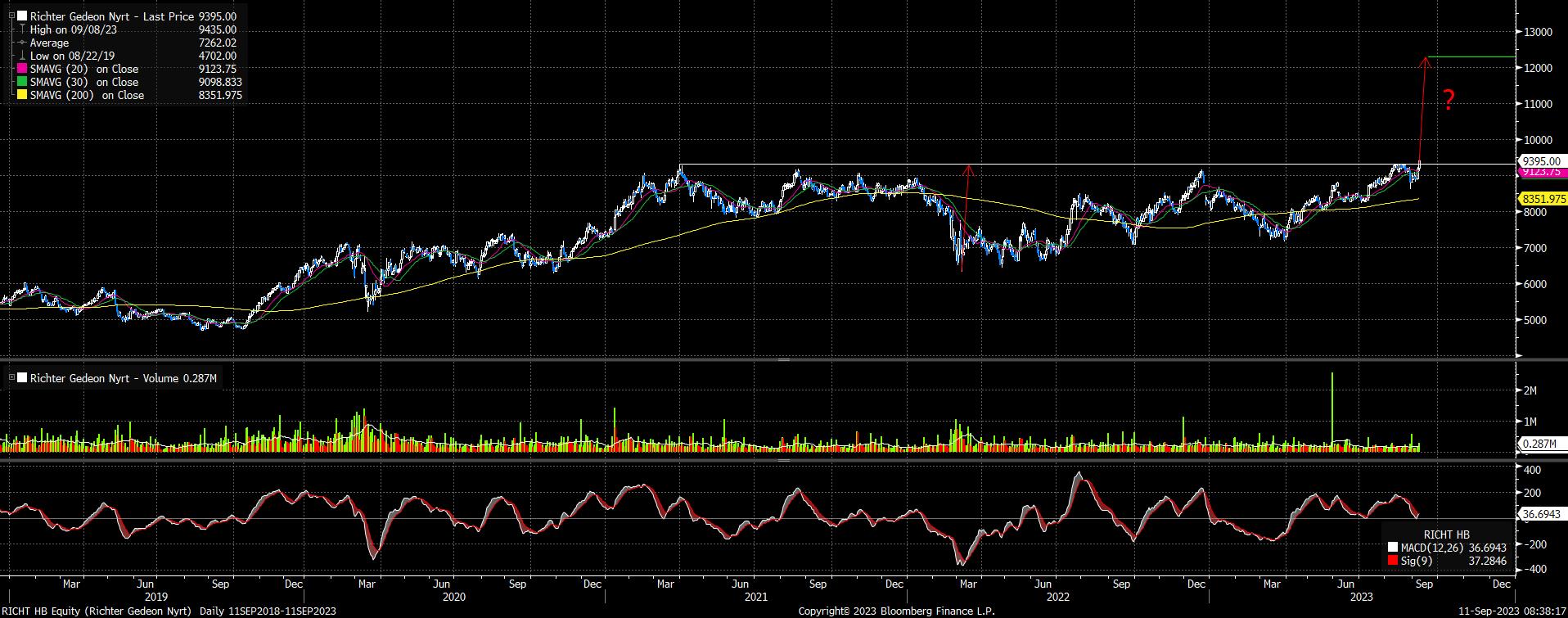Click the Average marker icon in legend

click(22, 43)
